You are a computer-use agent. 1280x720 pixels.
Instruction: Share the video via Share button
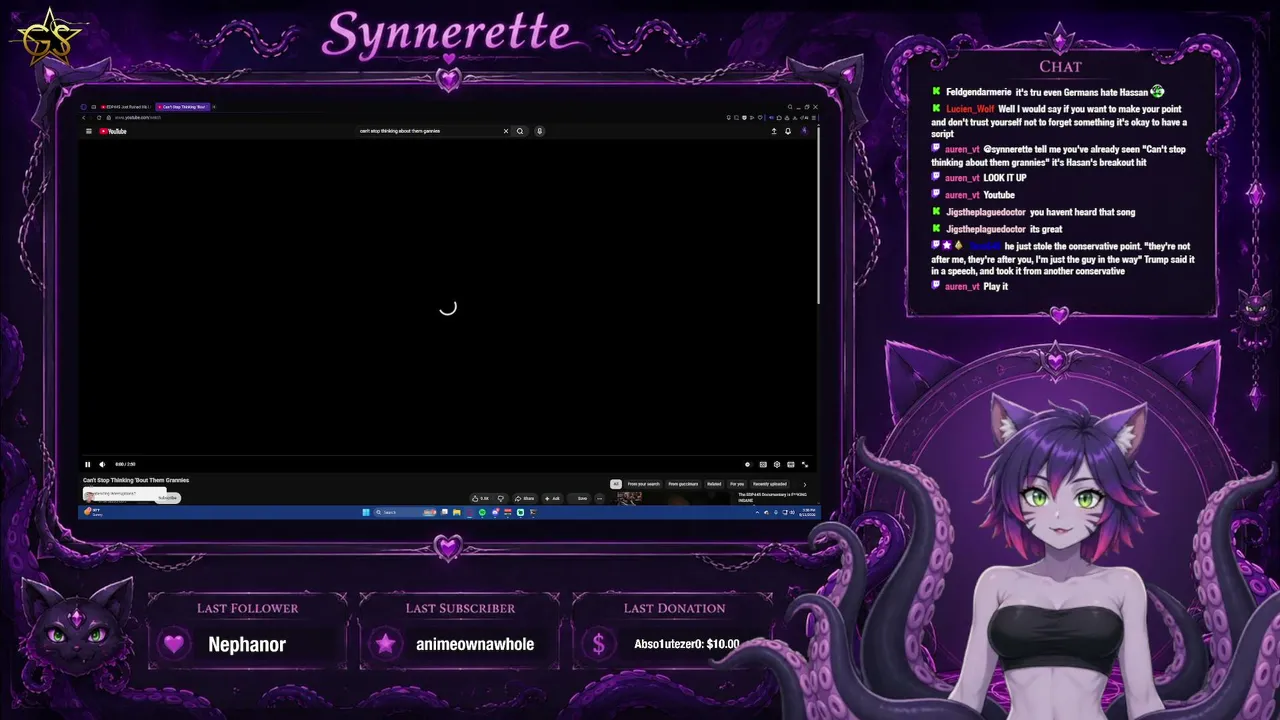525,498
